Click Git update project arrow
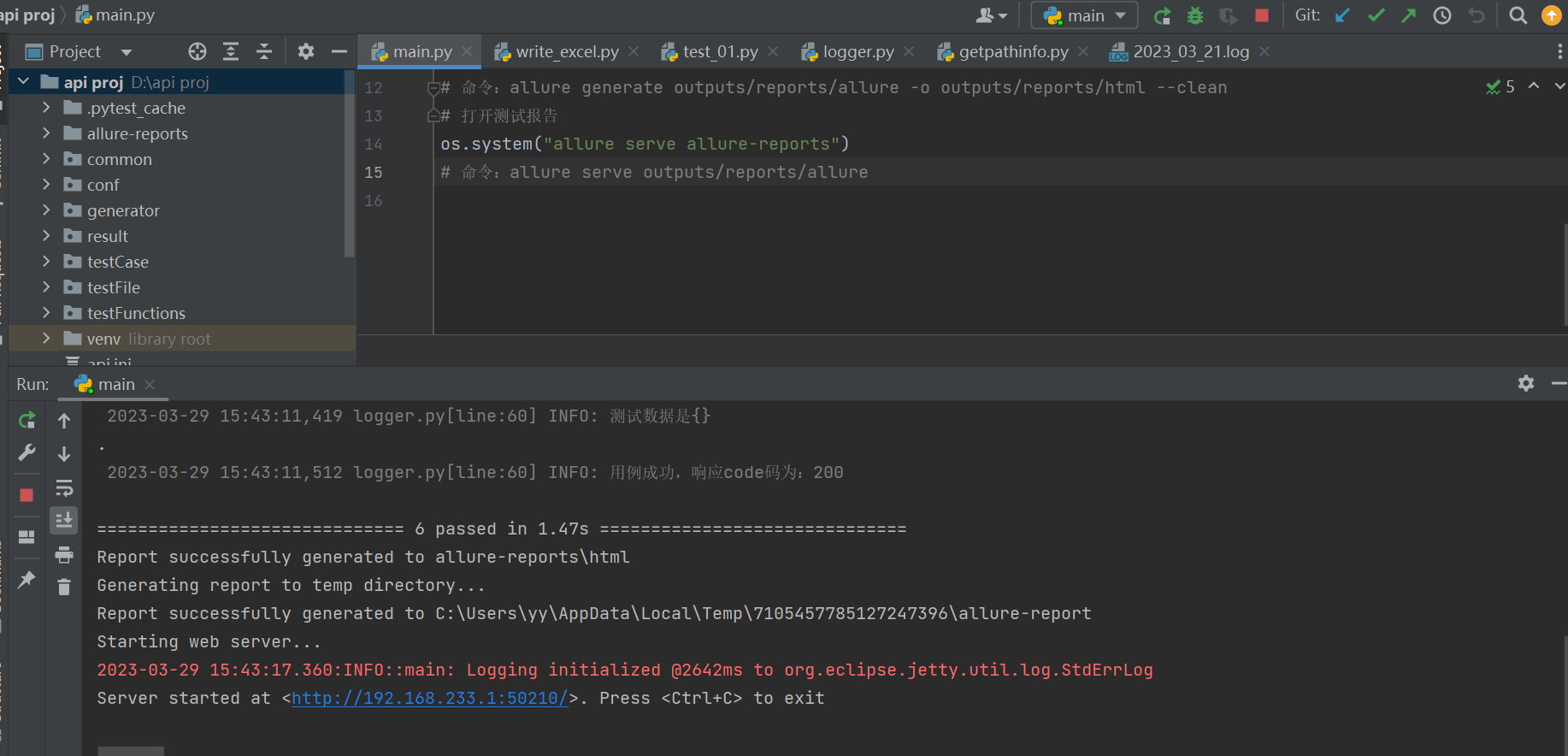 point(1343,15)
